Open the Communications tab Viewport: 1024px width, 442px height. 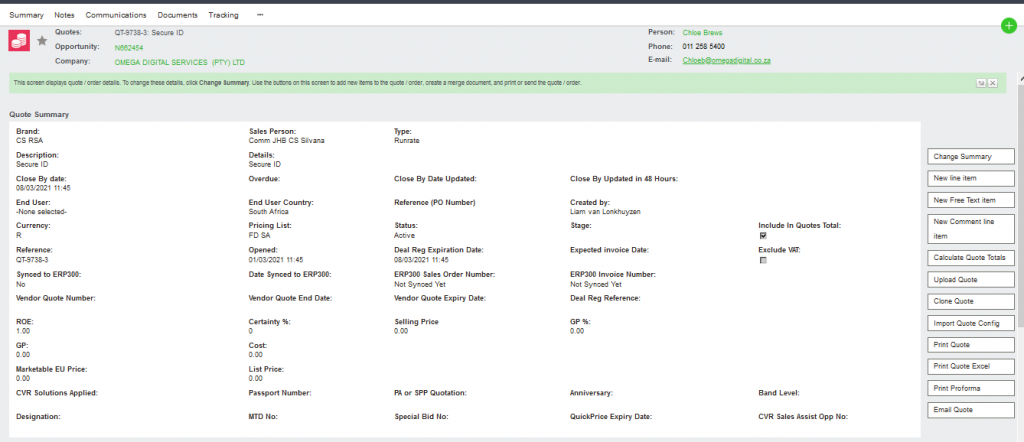click(116, 15)
